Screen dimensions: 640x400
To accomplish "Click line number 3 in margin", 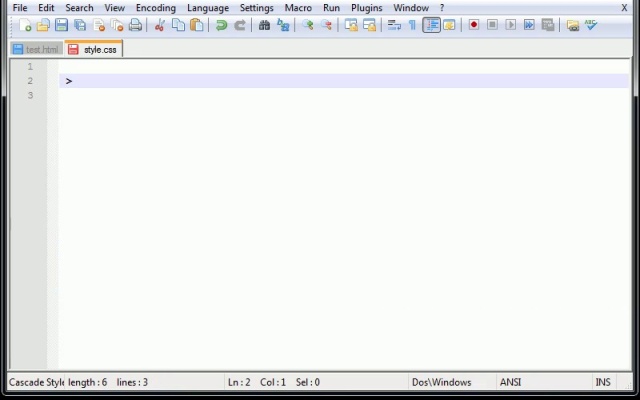I will click(30, 95).
